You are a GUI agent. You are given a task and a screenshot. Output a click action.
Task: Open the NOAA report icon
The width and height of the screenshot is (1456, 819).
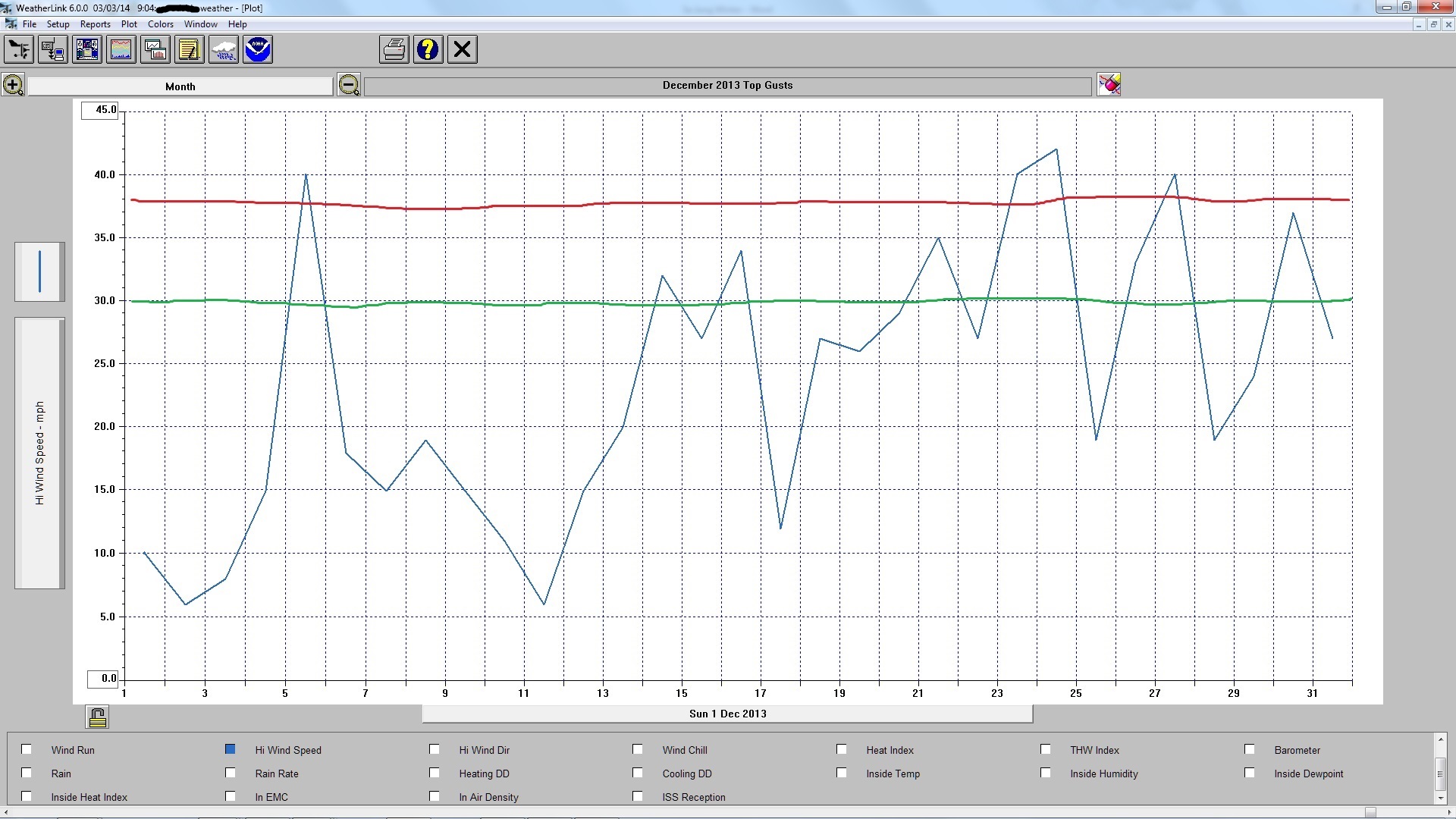tap(258, 50)
